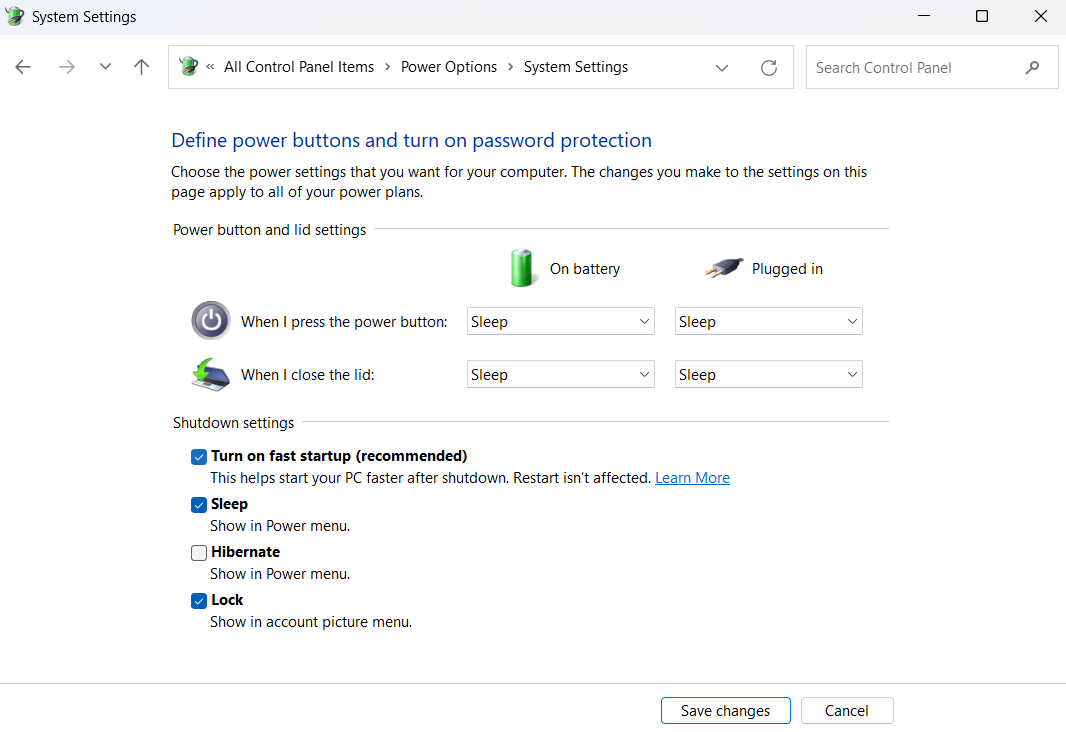Navigate to Power Options breadcrumb
The height and width of the screenshot is (732, 1066).
tap(449, 67)
